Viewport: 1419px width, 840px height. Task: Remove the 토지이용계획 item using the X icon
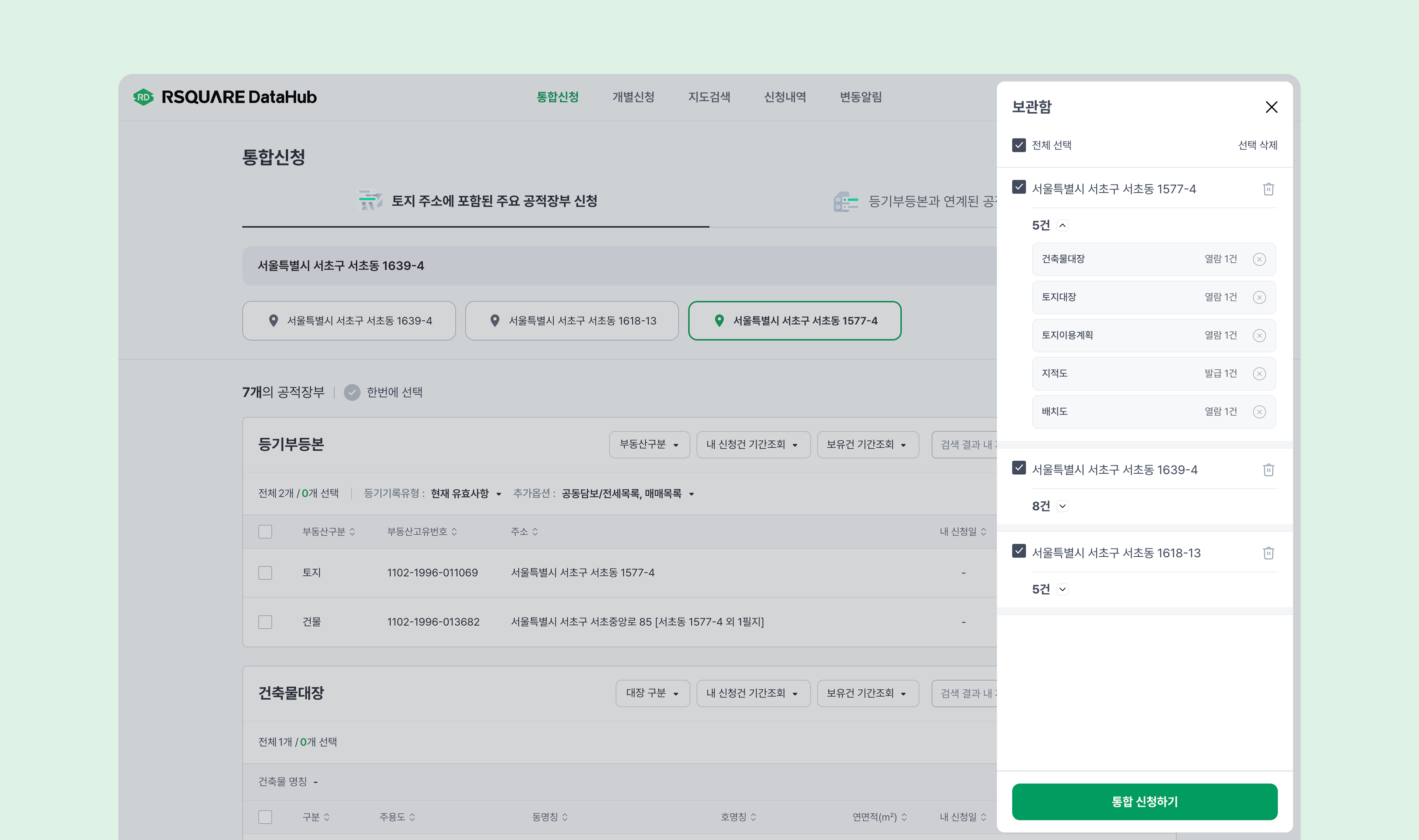tap(1259, 336)
